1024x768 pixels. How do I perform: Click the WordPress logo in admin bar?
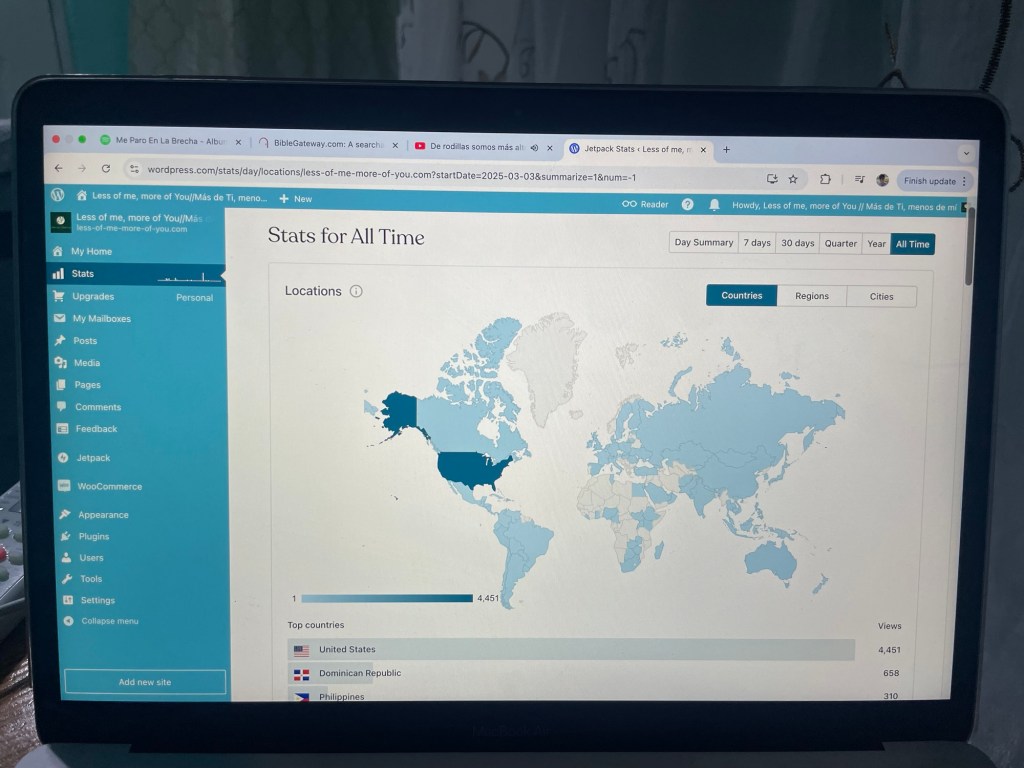click(58, 196)
